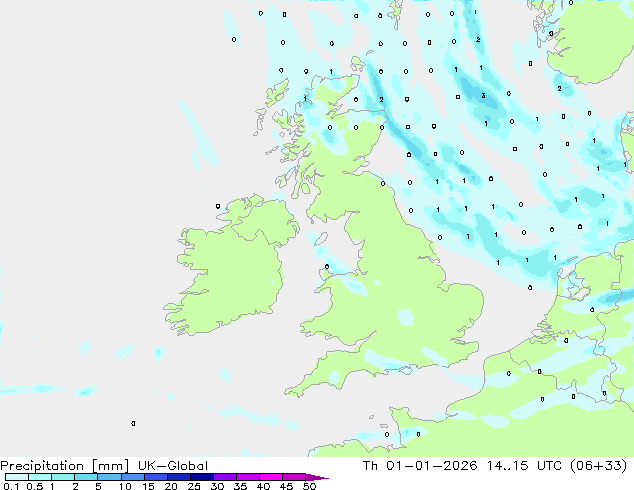
Task: Click the '25' legend scale label
Action: click(194, 486)
